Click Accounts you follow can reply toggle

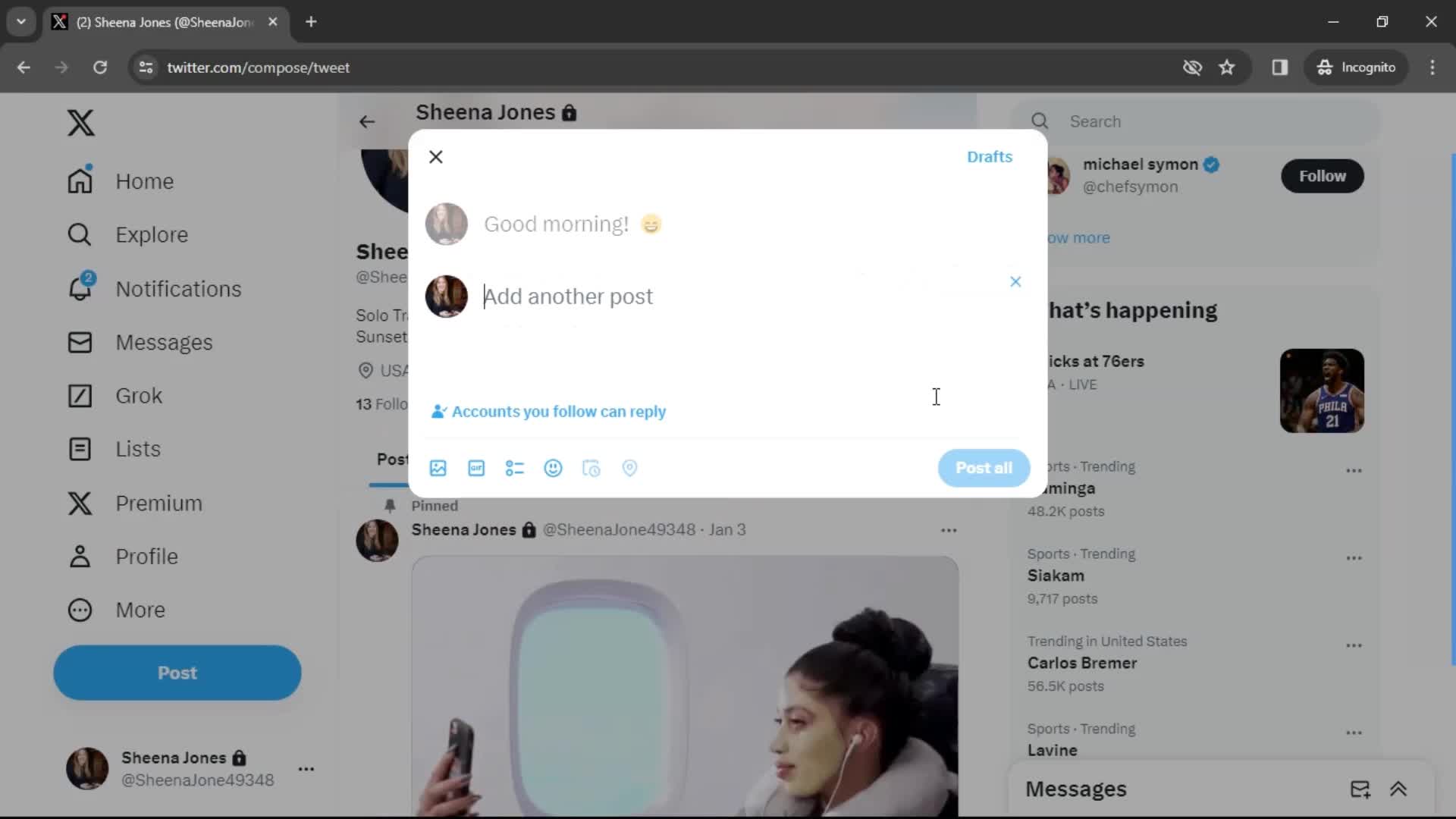coord(549,412)
